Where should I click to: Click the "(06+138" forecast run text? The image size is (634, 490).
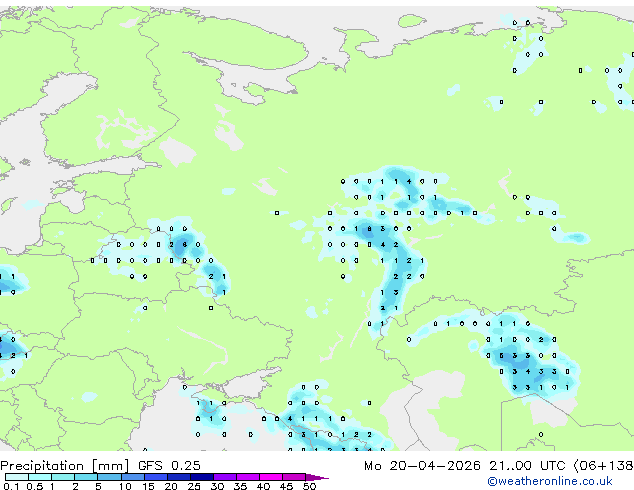603,466
